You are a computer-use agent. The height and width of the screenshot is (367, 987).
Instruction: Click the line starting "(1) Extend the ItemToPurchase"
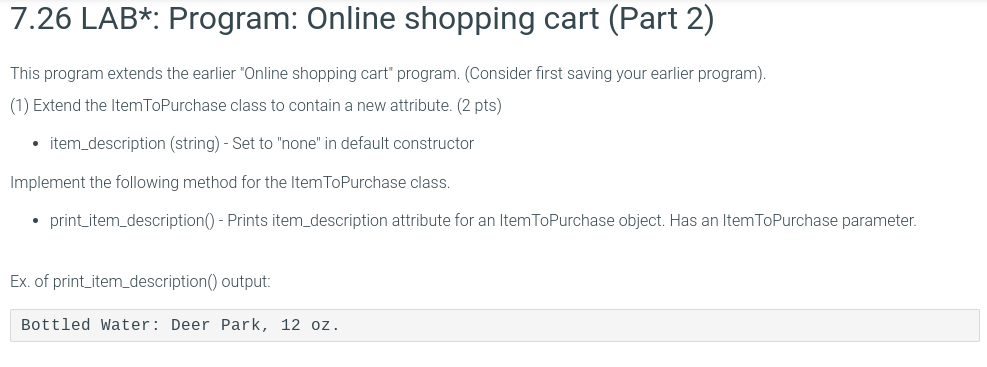[x=256, y=106]
